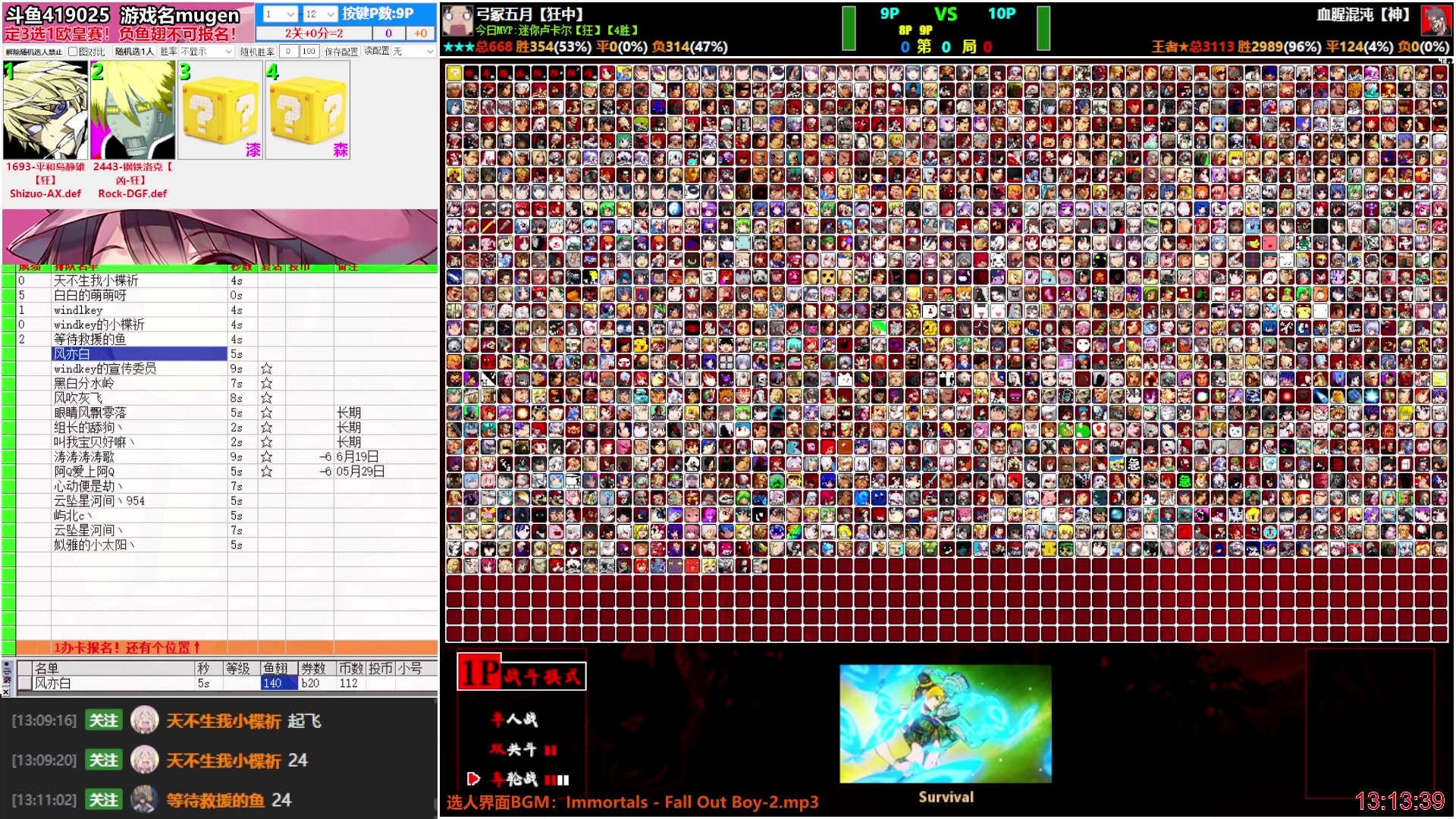
Task: Click the 投币 column header
Action: pyautogui.click(x=381, y=668)
